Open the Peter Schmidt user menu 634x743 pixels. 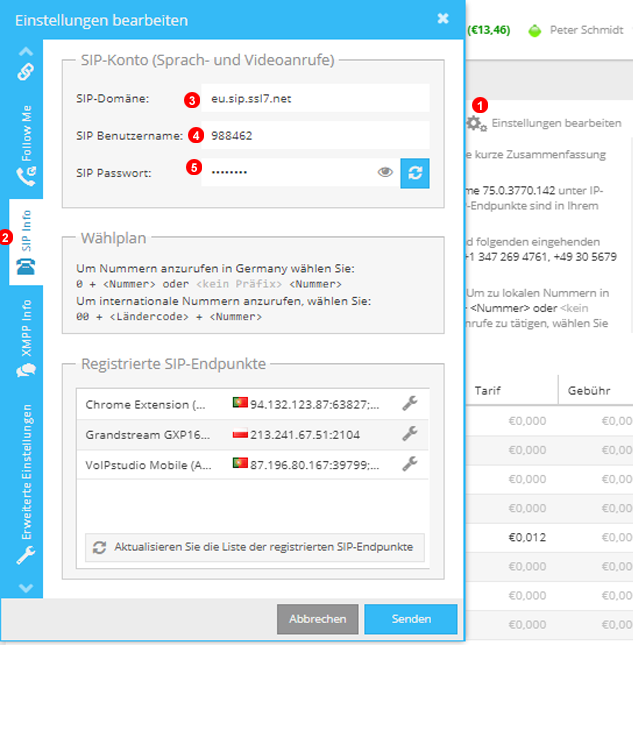click(587, 30)
